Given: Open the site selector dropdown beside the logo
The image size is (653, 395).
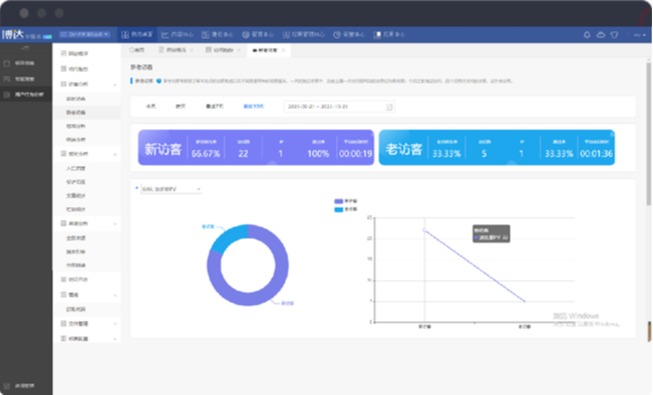Looking at the screenshot, I should (85, 34).
